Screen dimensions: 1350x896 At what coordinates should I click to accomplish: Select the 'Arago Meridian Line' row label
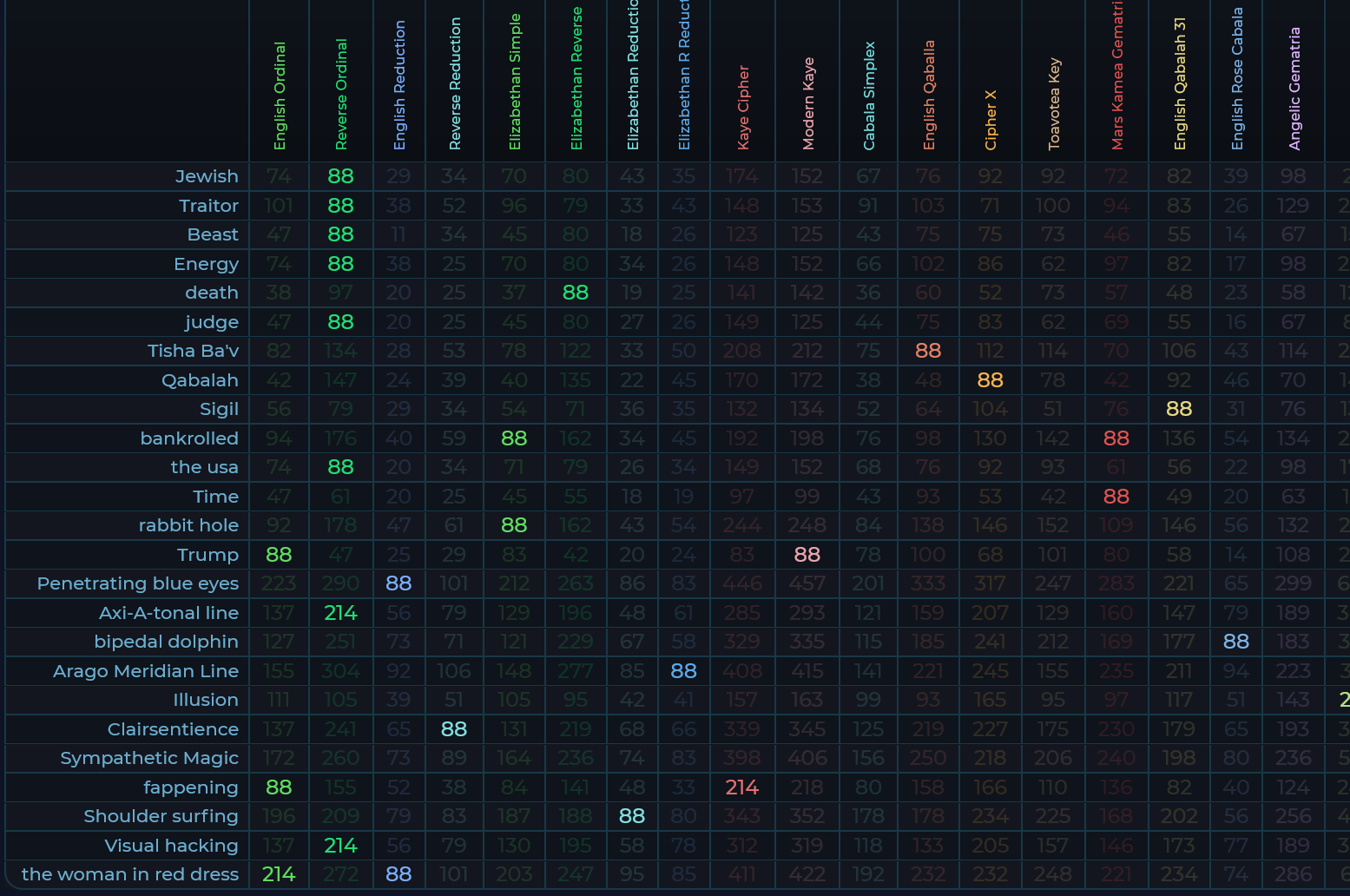click(145, 671)
